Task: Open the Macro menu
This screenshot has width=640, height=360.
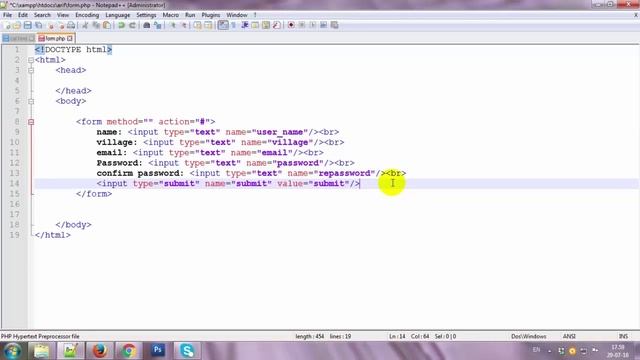Action: pyautogui.click(x=171, y=15)
